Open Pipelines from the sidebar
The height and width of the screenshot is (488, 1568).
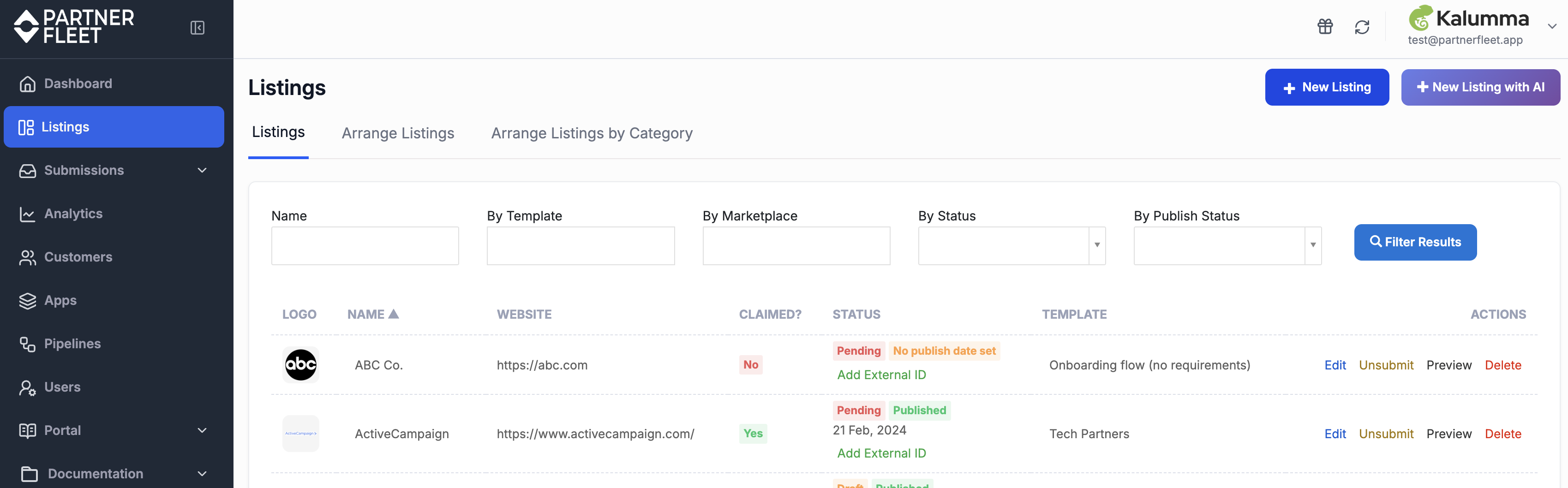click(x=114, y=343)
